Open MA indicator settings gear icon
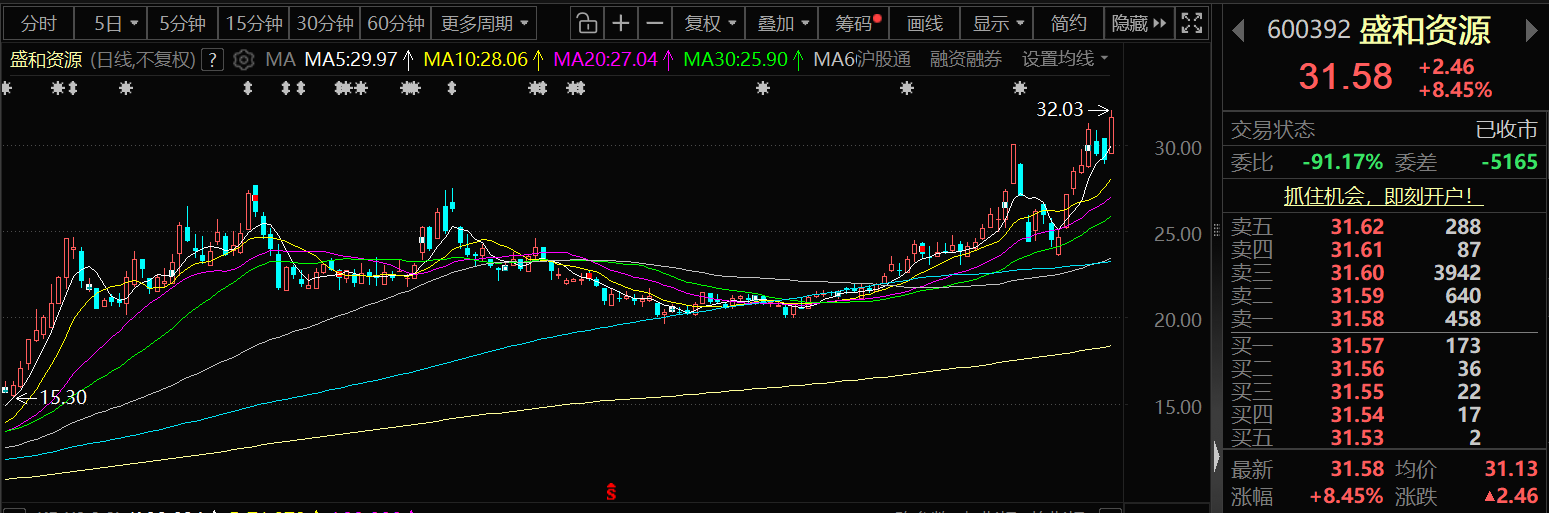 click(243, 60)
